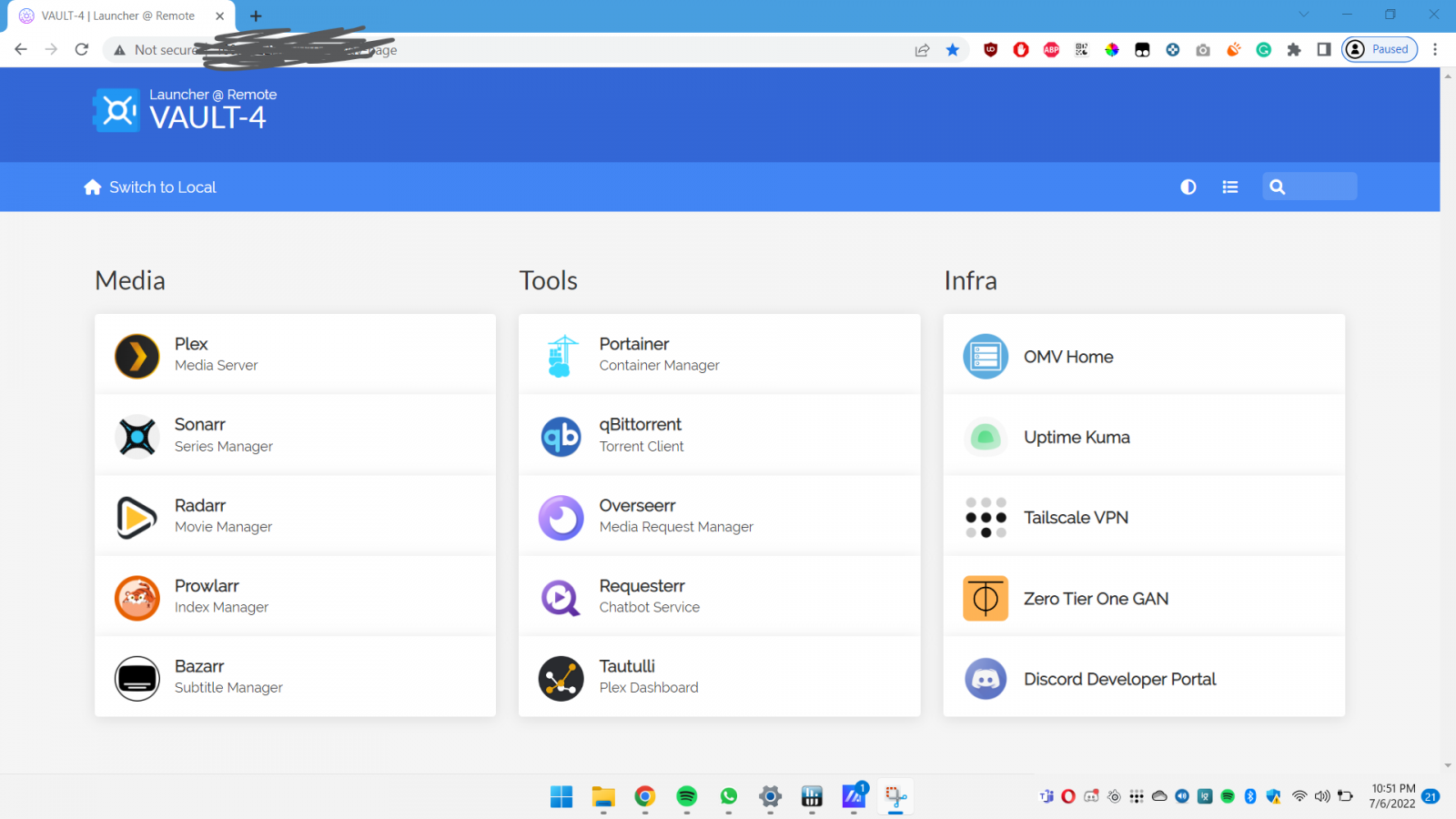
Task: Click the Not secure site info warning
Action: (156, 50)
